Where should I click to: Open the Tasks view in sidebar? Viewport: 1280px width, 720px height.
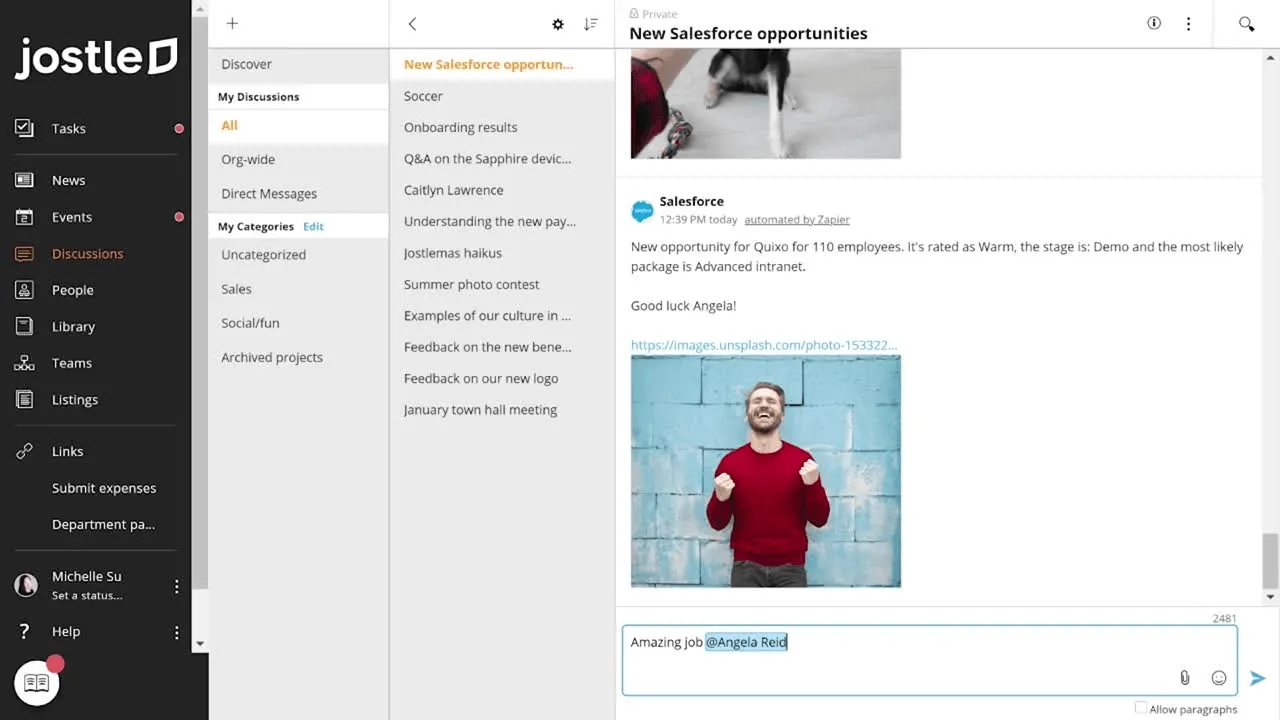68,128
